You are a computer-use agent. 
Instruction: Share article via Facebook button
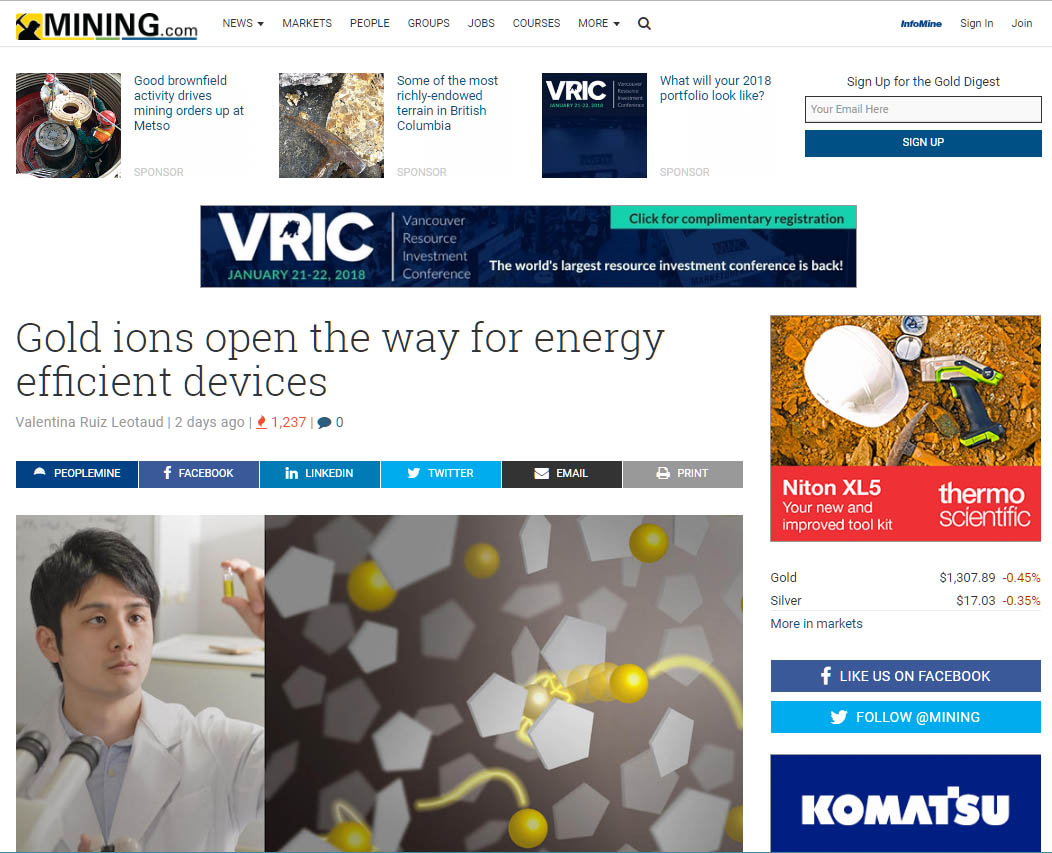point(199,474)
